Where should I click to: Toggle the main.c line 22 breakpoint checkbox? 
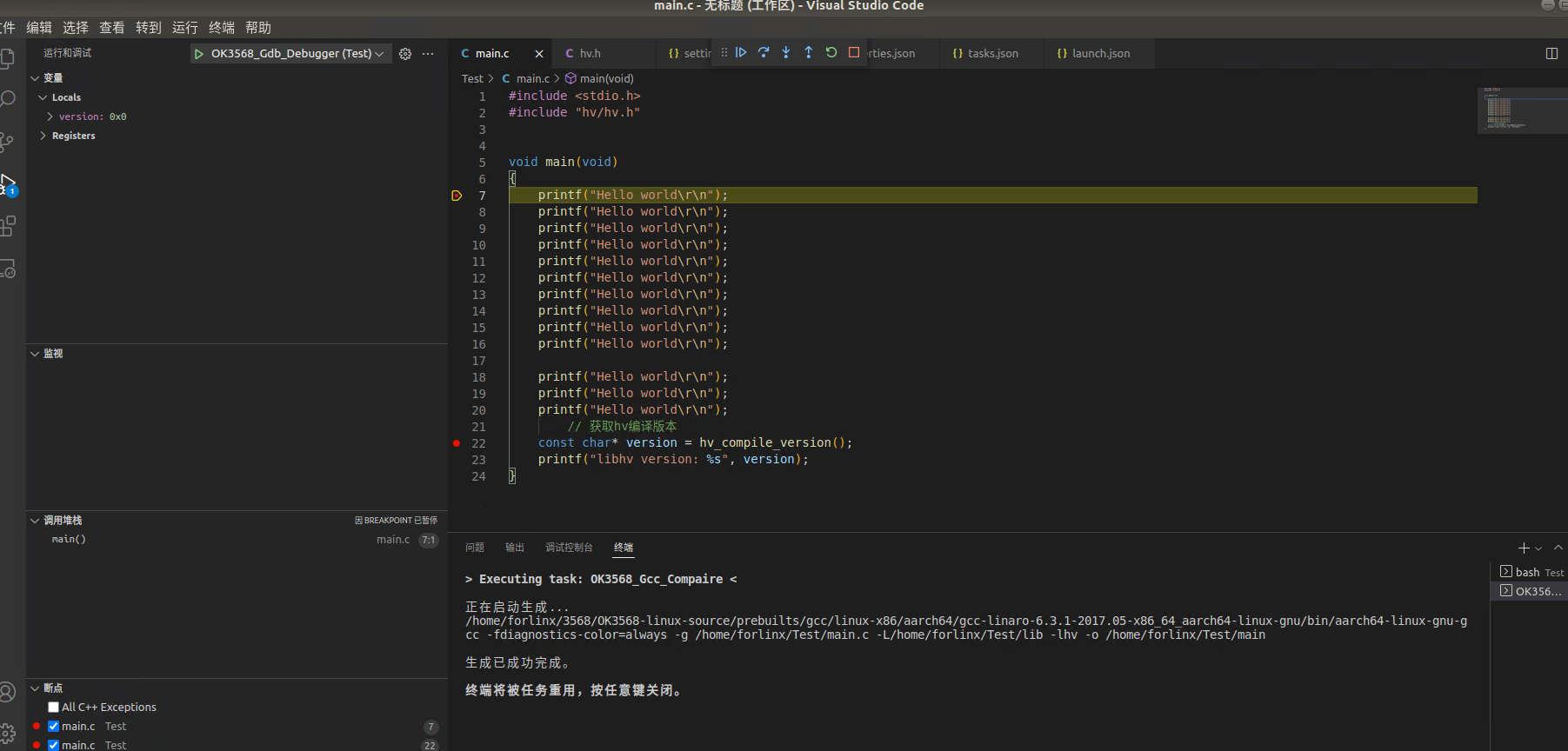(54, 745)
